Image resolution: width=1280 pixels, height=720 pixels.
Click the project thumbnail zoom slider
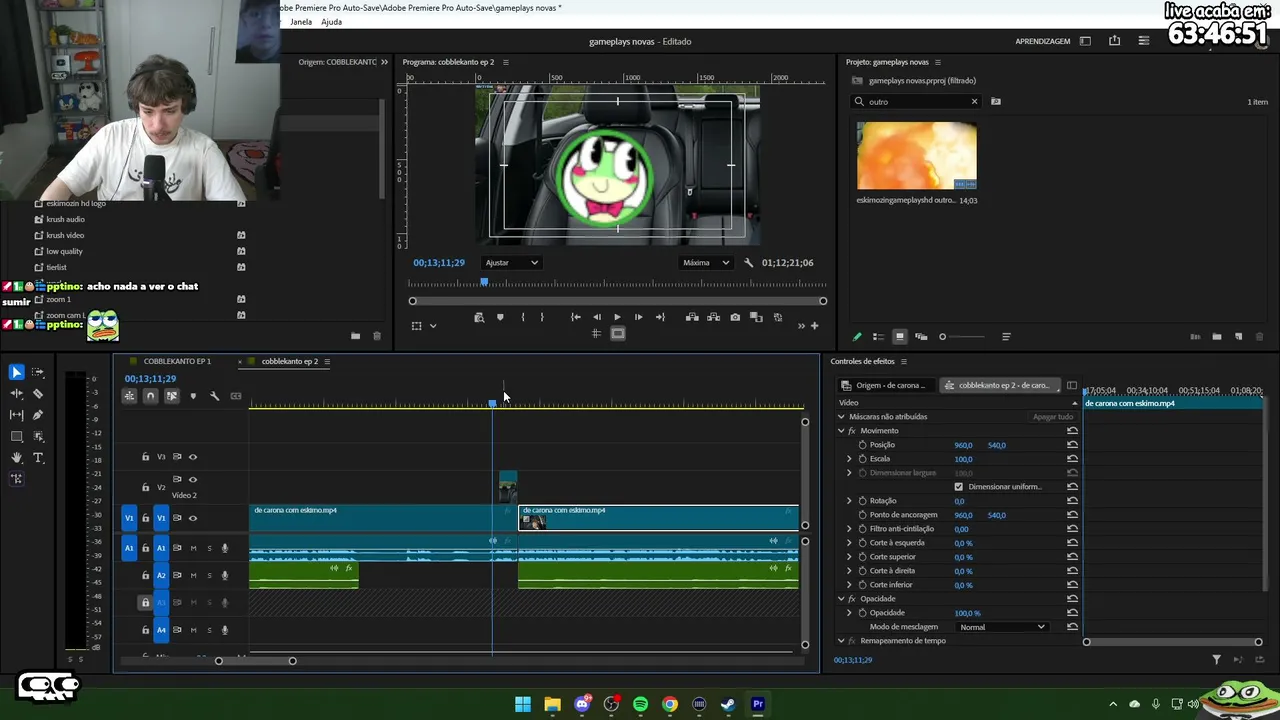coord(964,337)
